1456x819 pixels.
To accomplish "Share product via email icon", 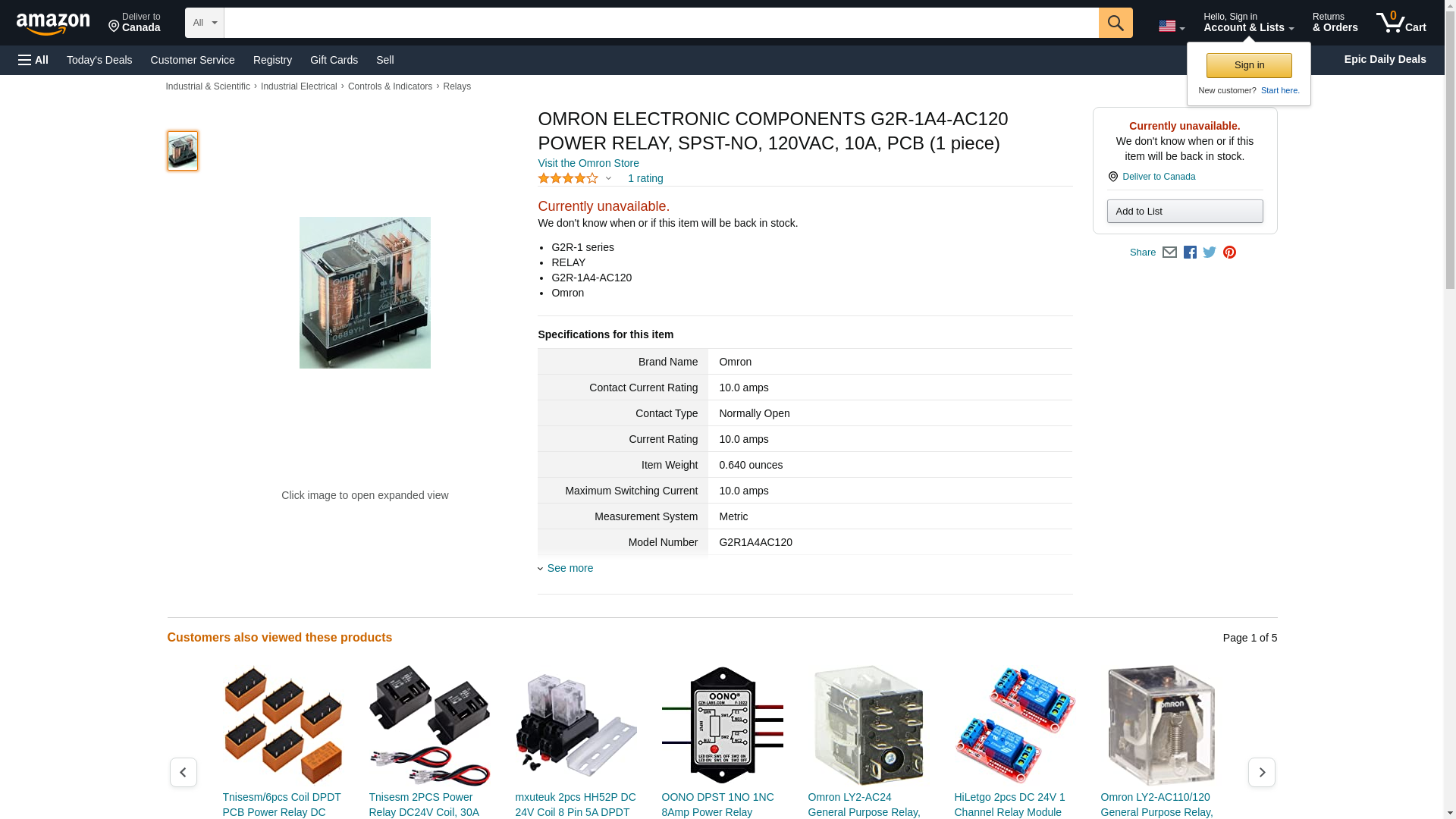I will click(1169, 253).
